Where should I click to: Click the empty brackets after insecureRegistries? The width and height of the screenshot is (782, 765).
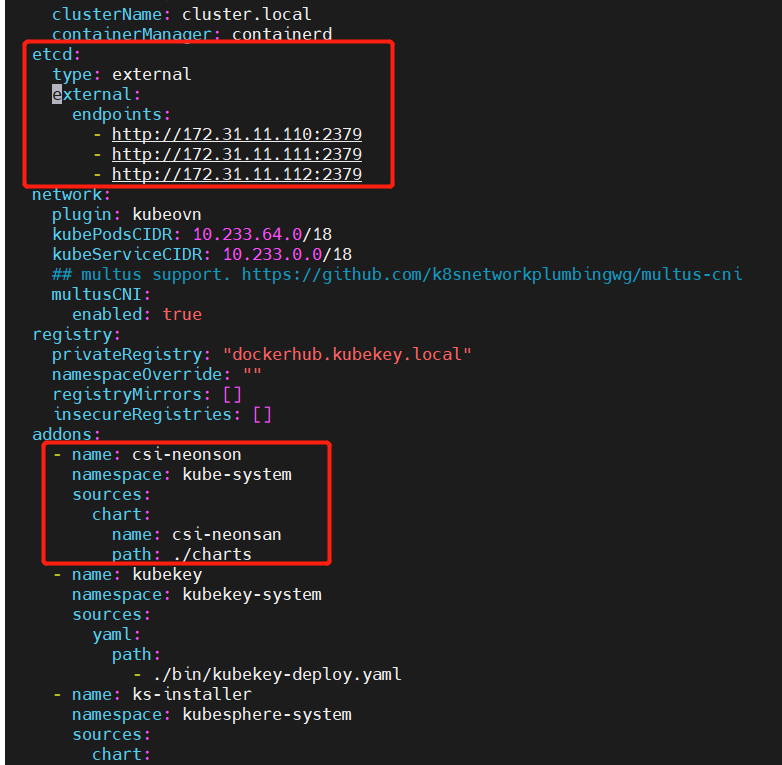pos(262,414)
